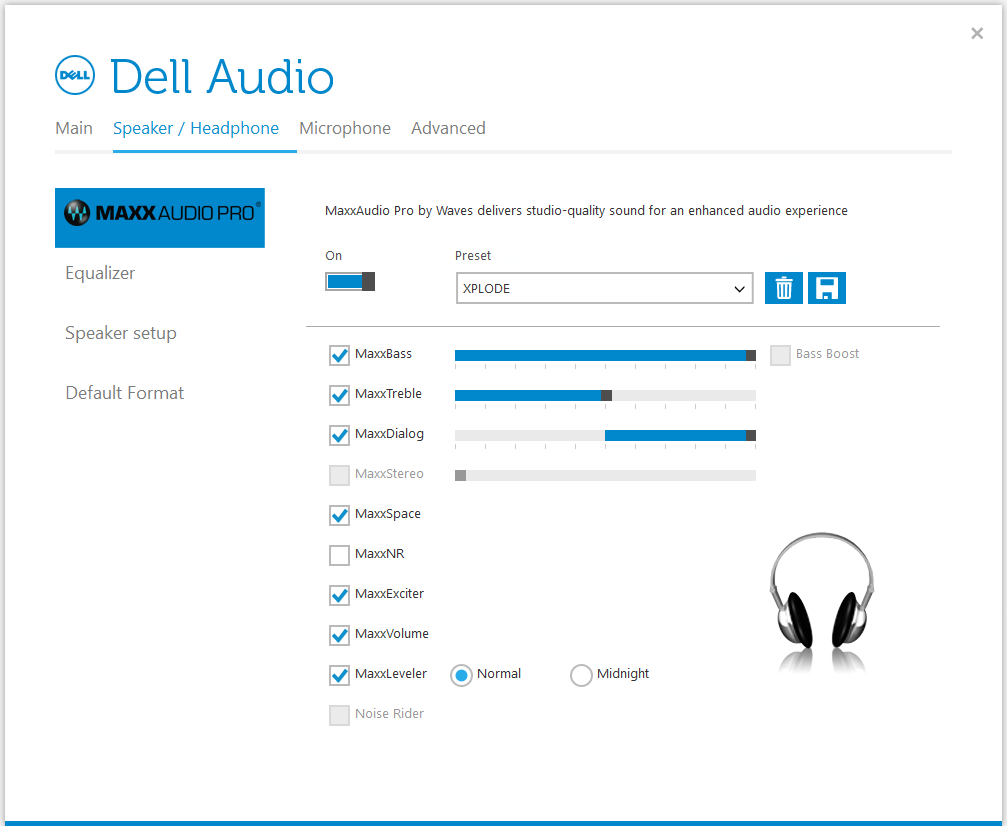Click the headphones image
This screenshot has width=1007, height=826.
821,601
